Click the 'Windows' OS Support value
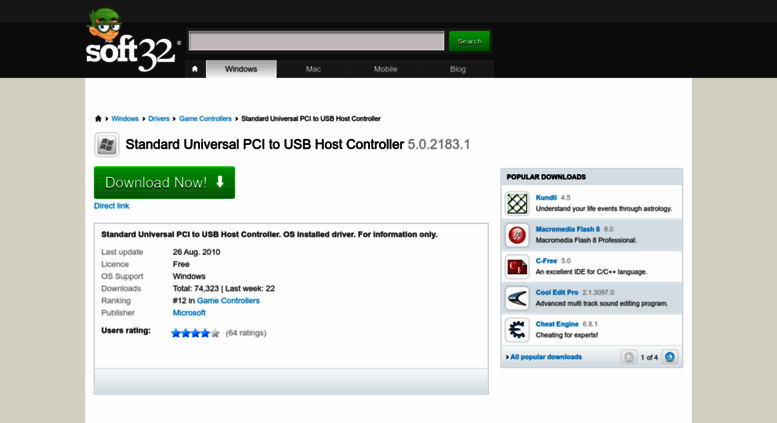The width and height of the screenshot is (777, 423). tap(189, 276)
